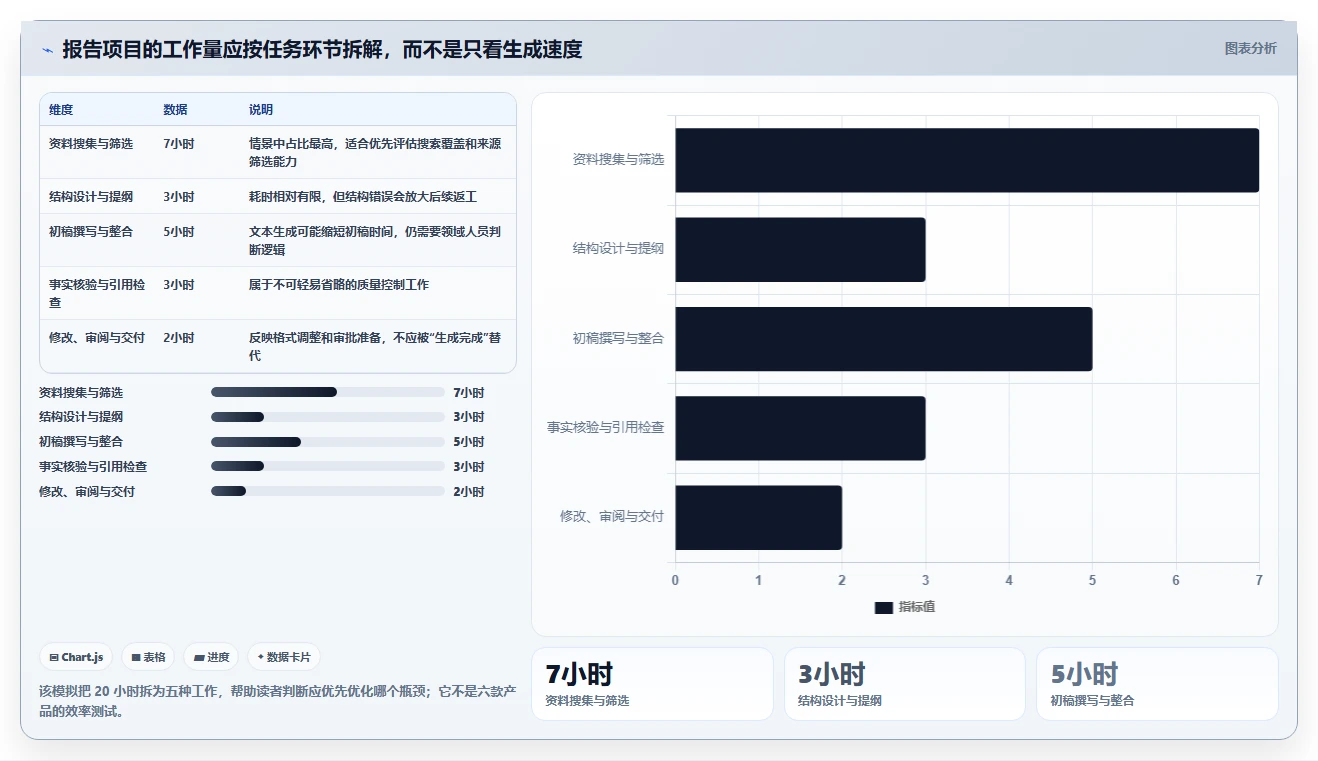Viewport: 1318px width, 761px height.
Task: Click the description 情景中占比最高，适合优先评估搜索覆盖
Action: pos(375,152)
